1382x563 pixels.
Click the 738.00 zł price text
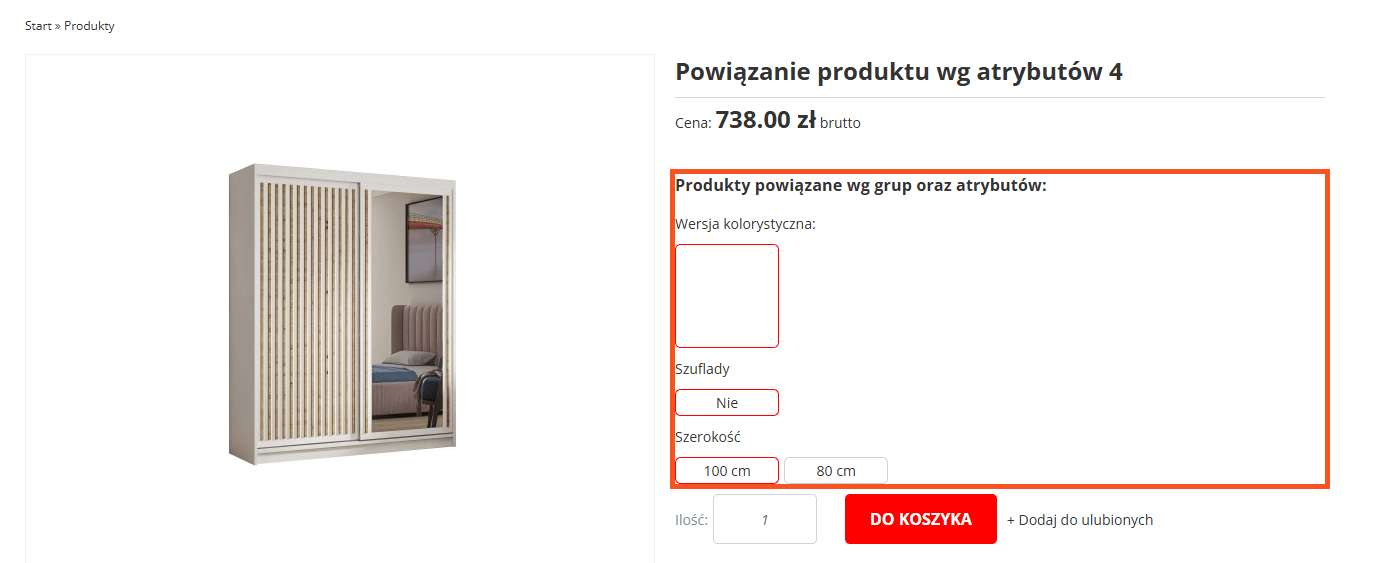766,121
